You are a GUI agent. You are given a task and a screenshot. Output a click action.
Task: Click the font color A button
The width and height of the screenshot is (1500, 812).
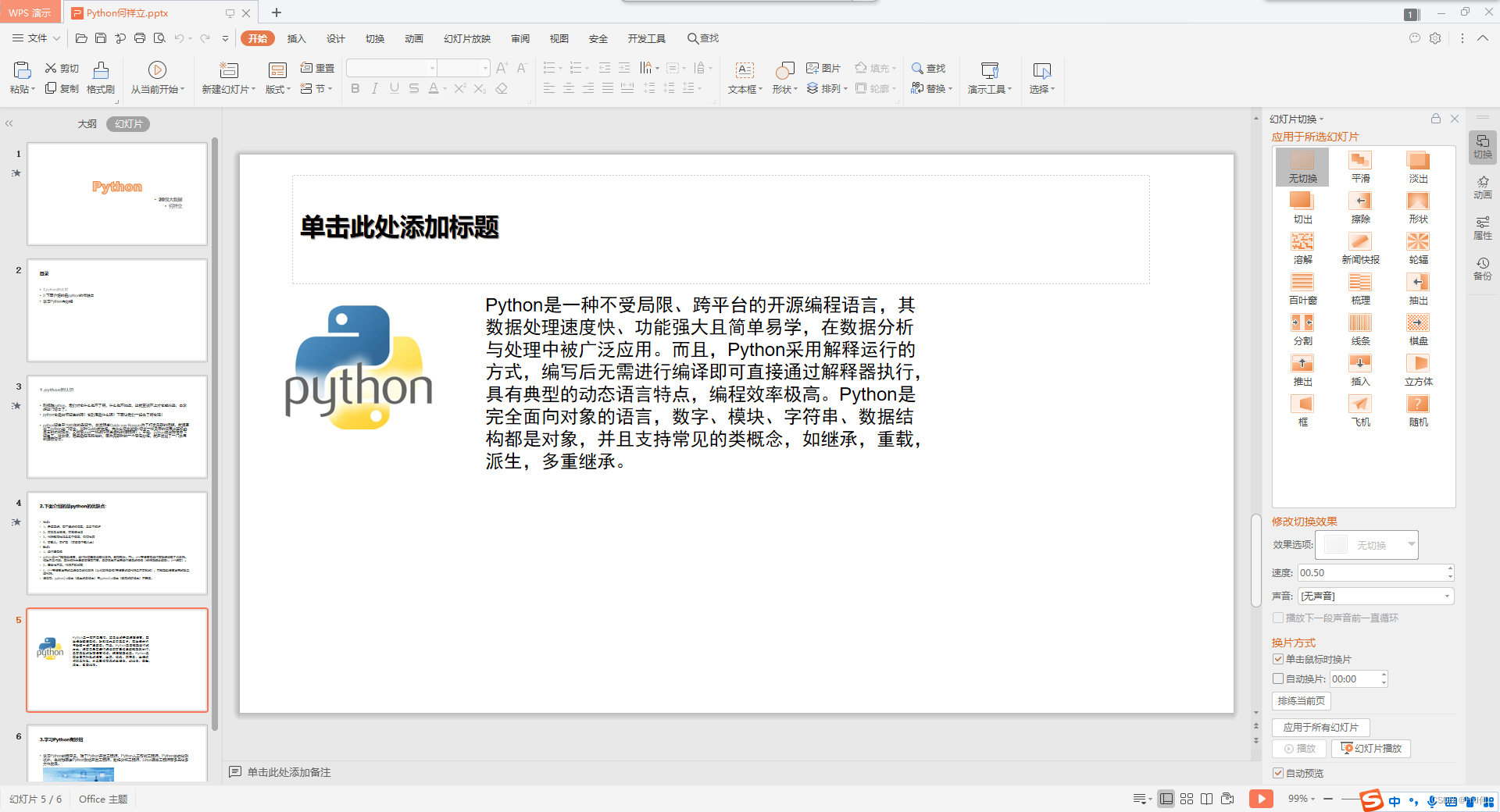pyautogui.click(x=434, y=89)
